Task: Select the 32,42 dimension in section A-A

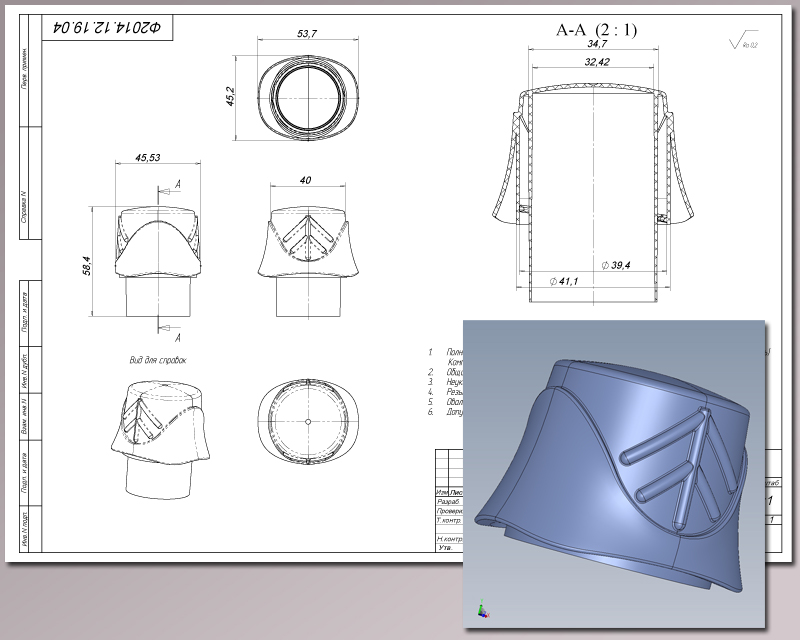Action: coord(597,62)
